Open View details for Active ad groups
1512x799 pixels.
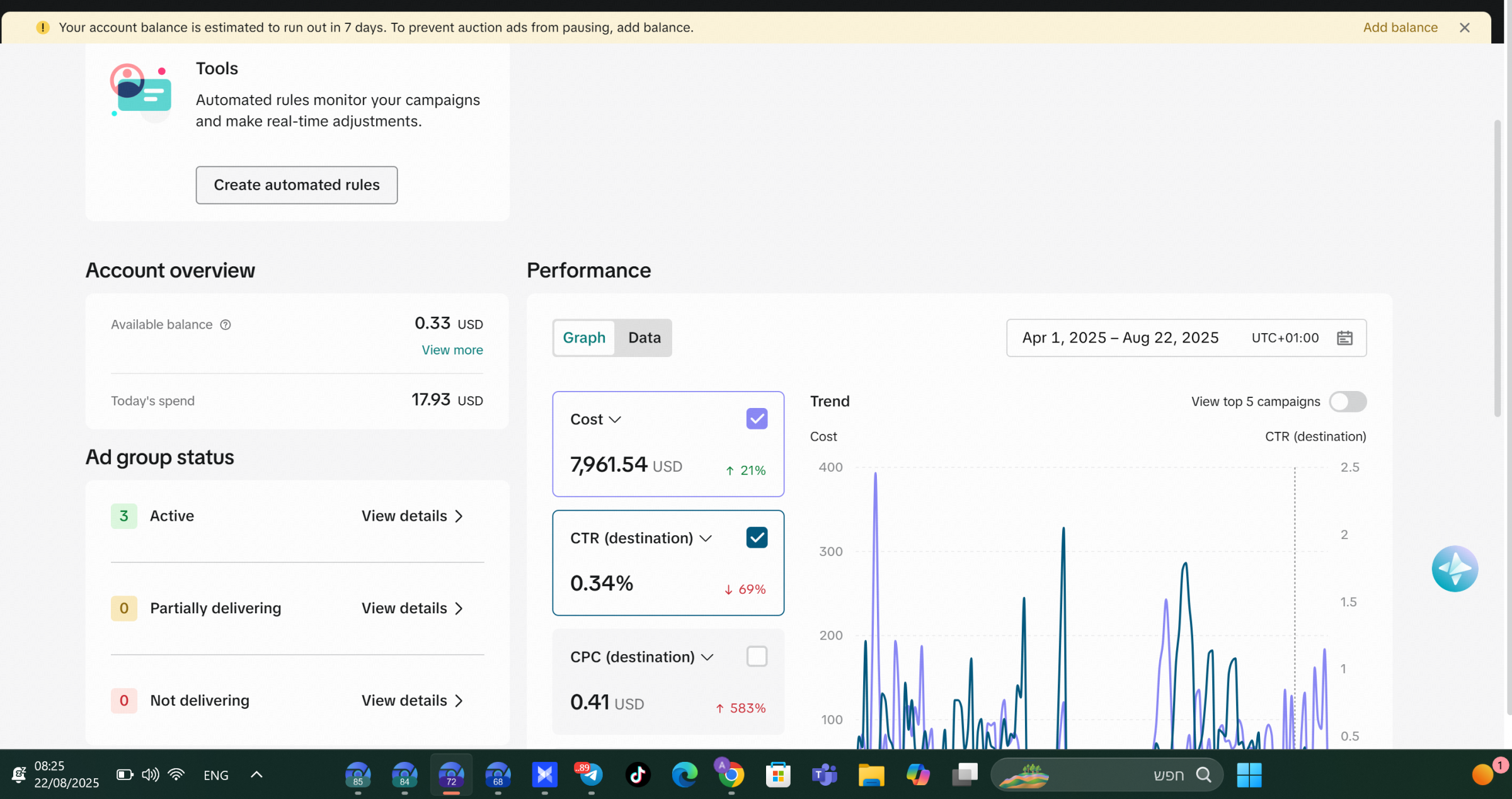(413, 516)
